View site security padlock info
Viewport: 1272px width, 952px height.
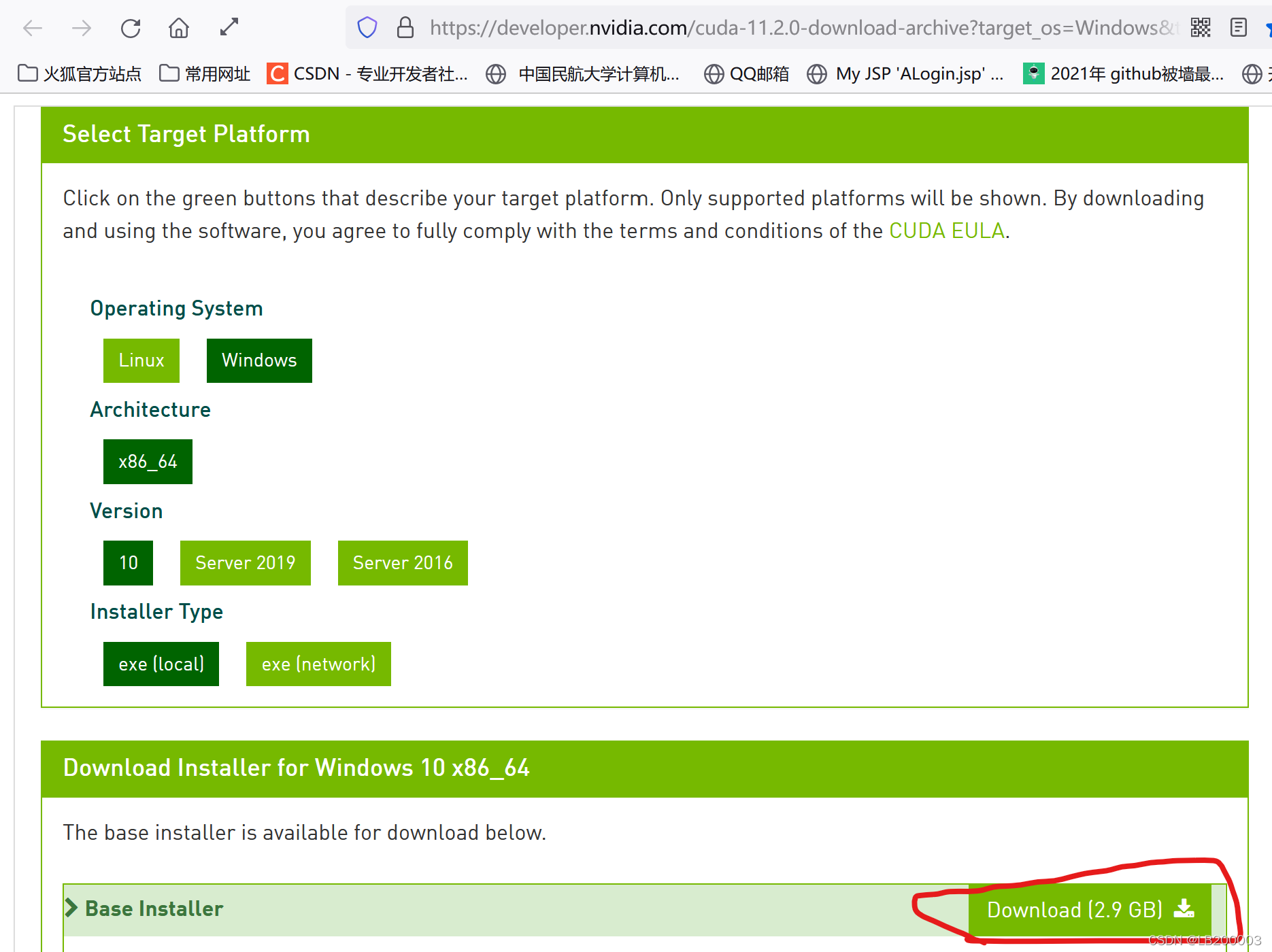pos(405,28)
